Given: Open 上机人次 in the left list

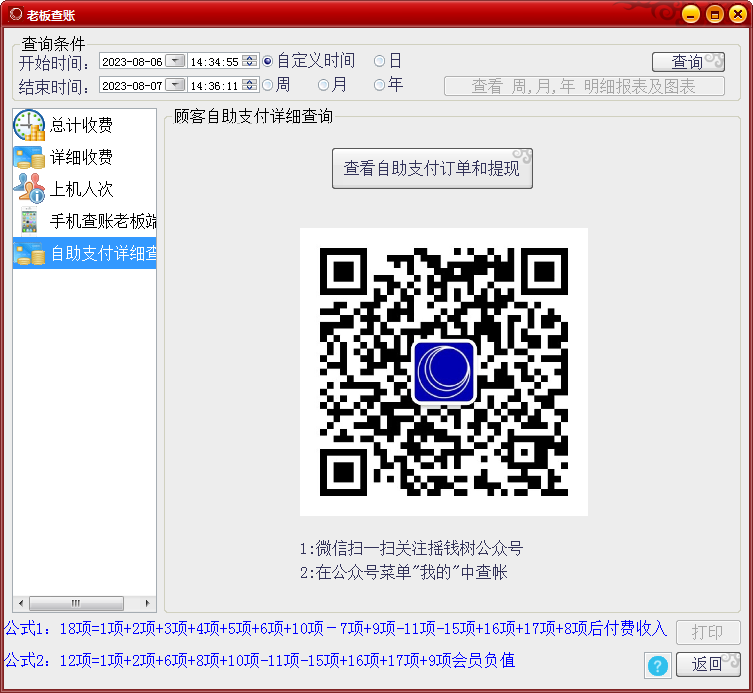Looking at the screenshot, I should point(81,189).
